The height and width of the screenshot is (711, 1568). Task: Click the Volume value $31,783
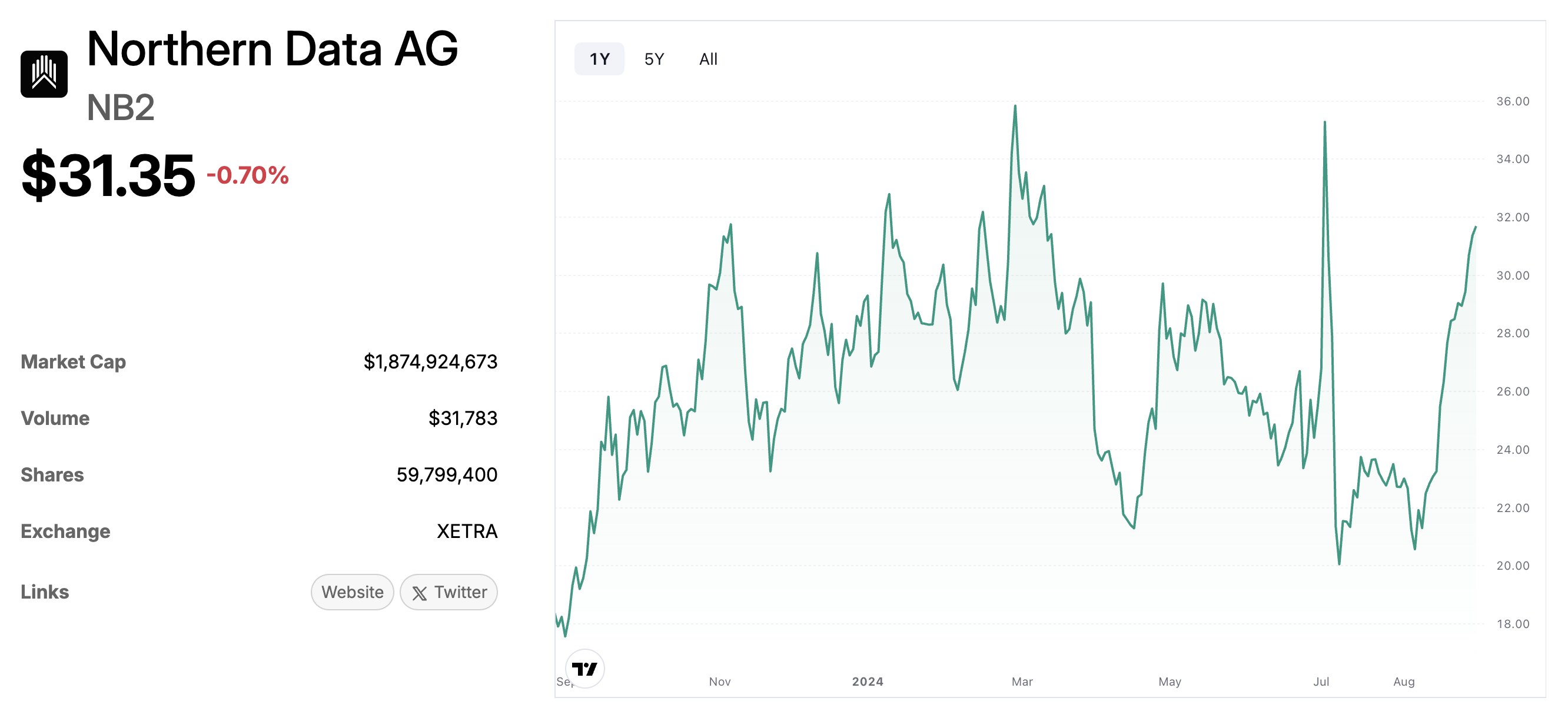pos(463,418)
